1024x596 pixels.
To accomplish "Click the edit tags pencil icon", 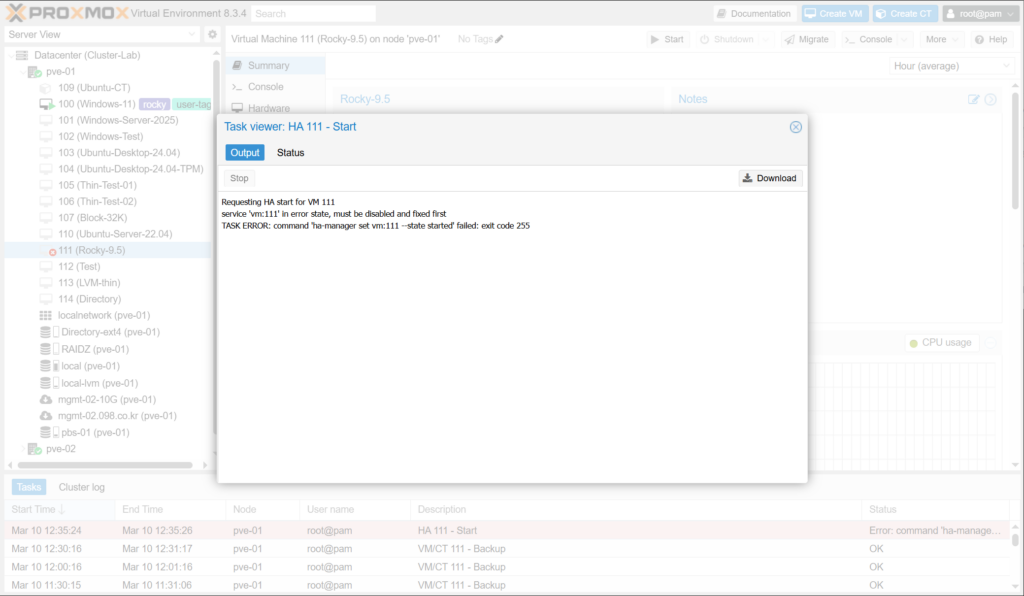I will click(x=500, y=39).
